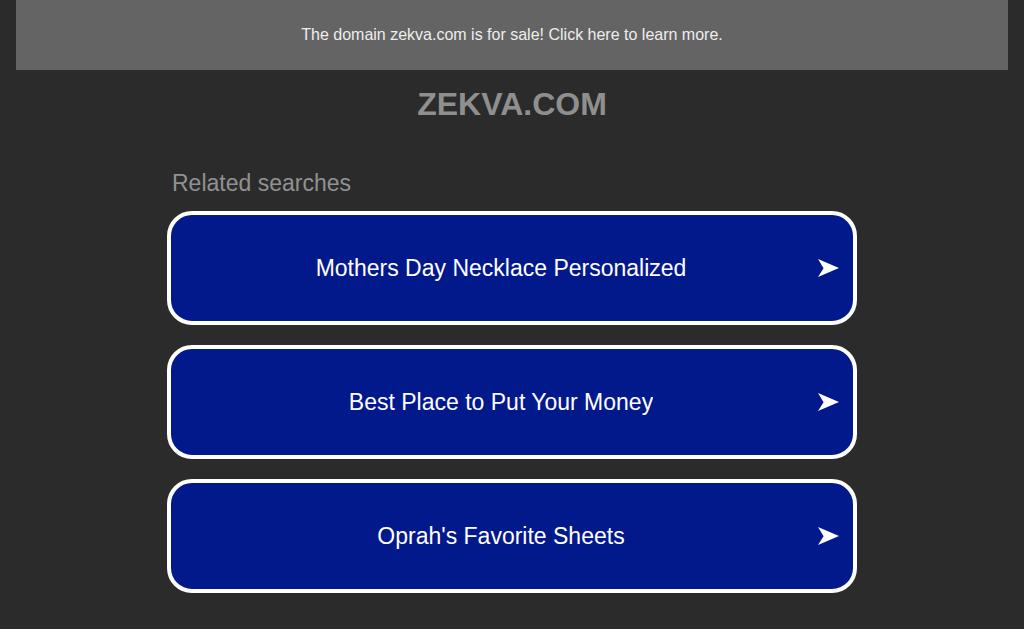Click "learn more" text in the sale banner
This screenshot has height=629, width=1024.
point(680,34)
